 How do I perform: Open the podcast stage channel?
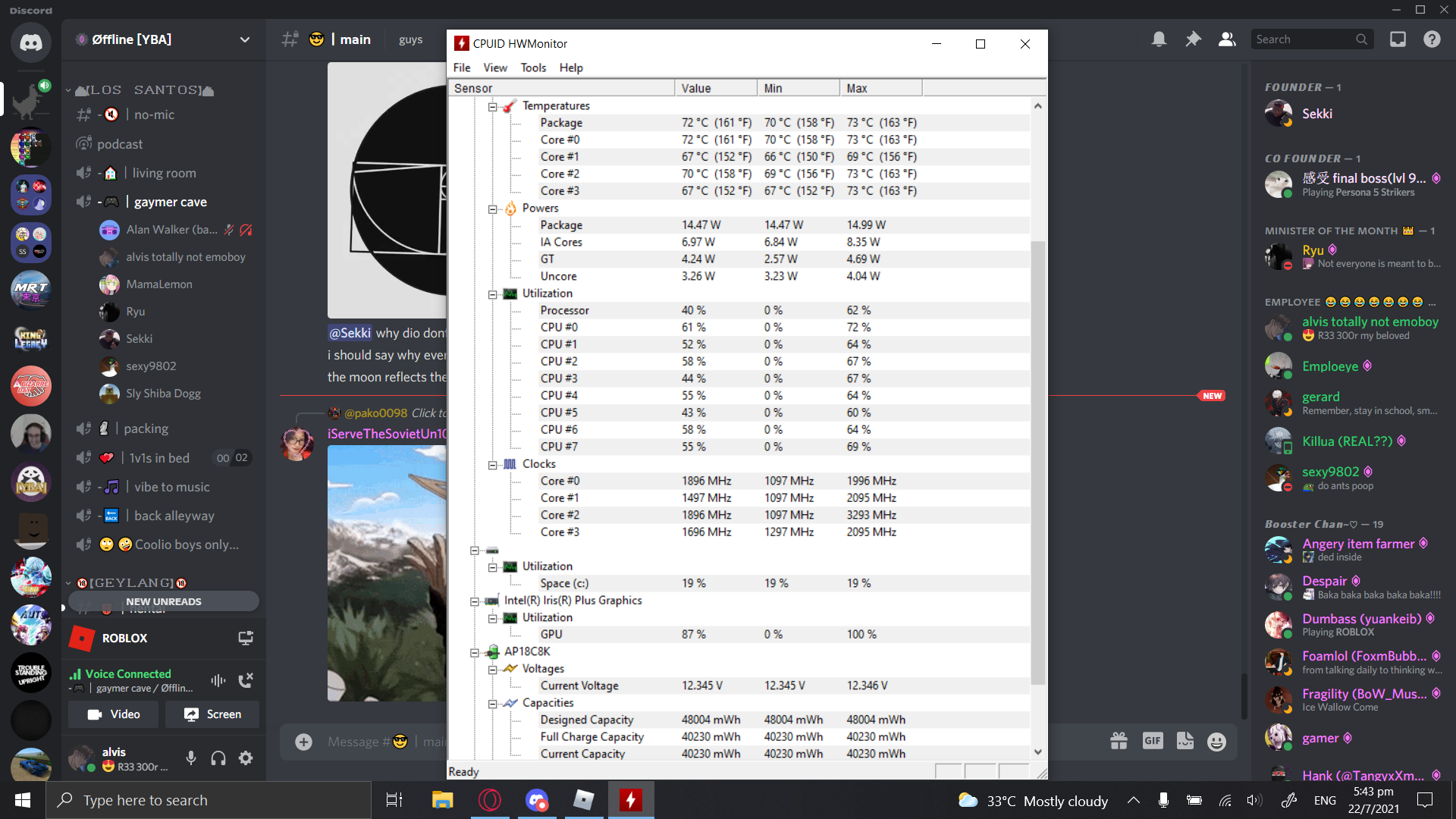pos(163,144)
